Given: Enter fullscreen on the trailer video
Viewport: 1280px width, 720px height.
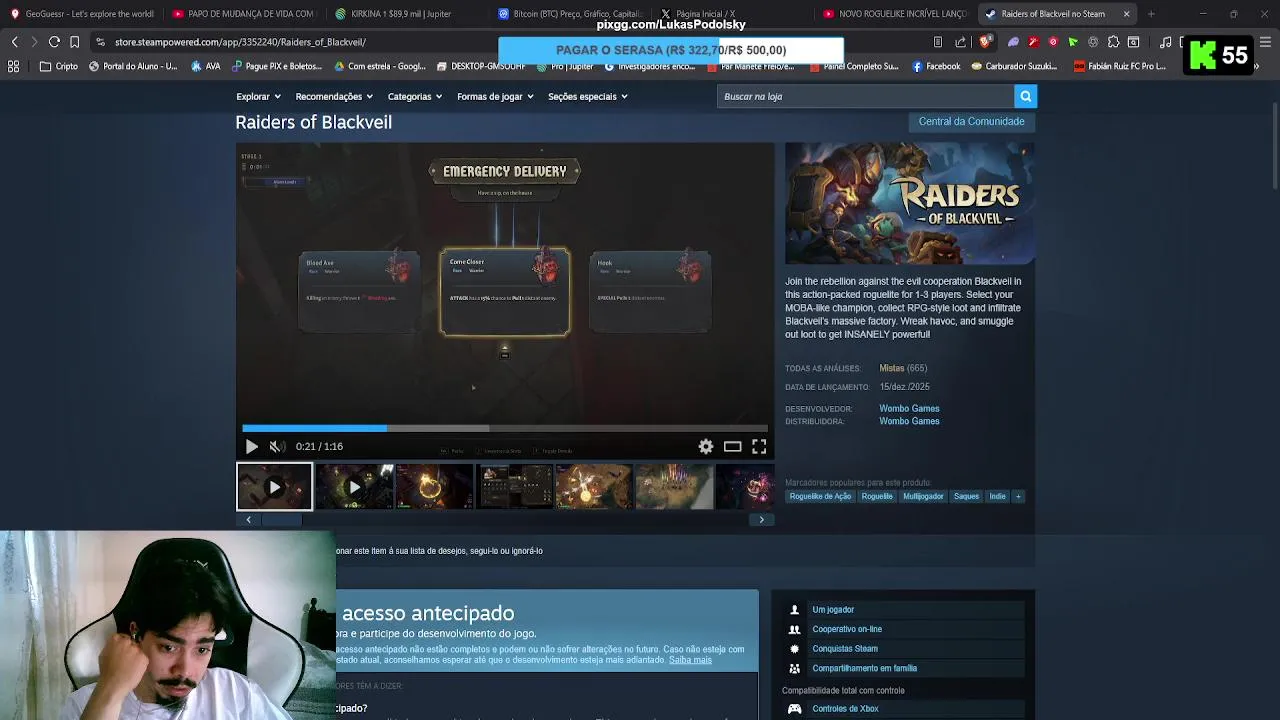Looking at the screenshot, I should tap(759, 447).
